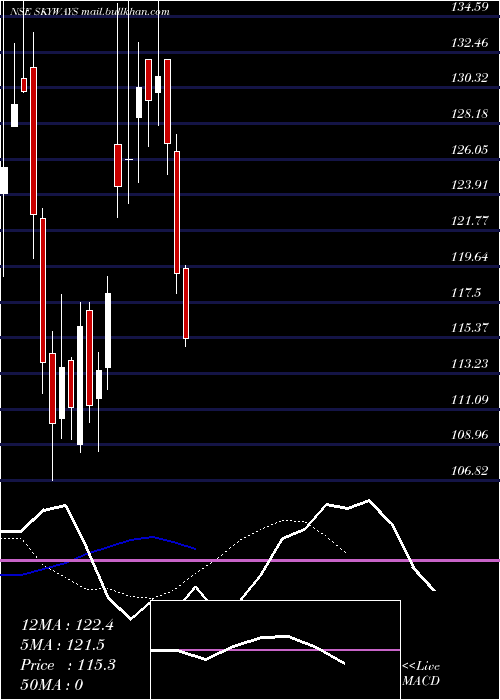Click the 5MA : 121.5 reading

[63, 645]
